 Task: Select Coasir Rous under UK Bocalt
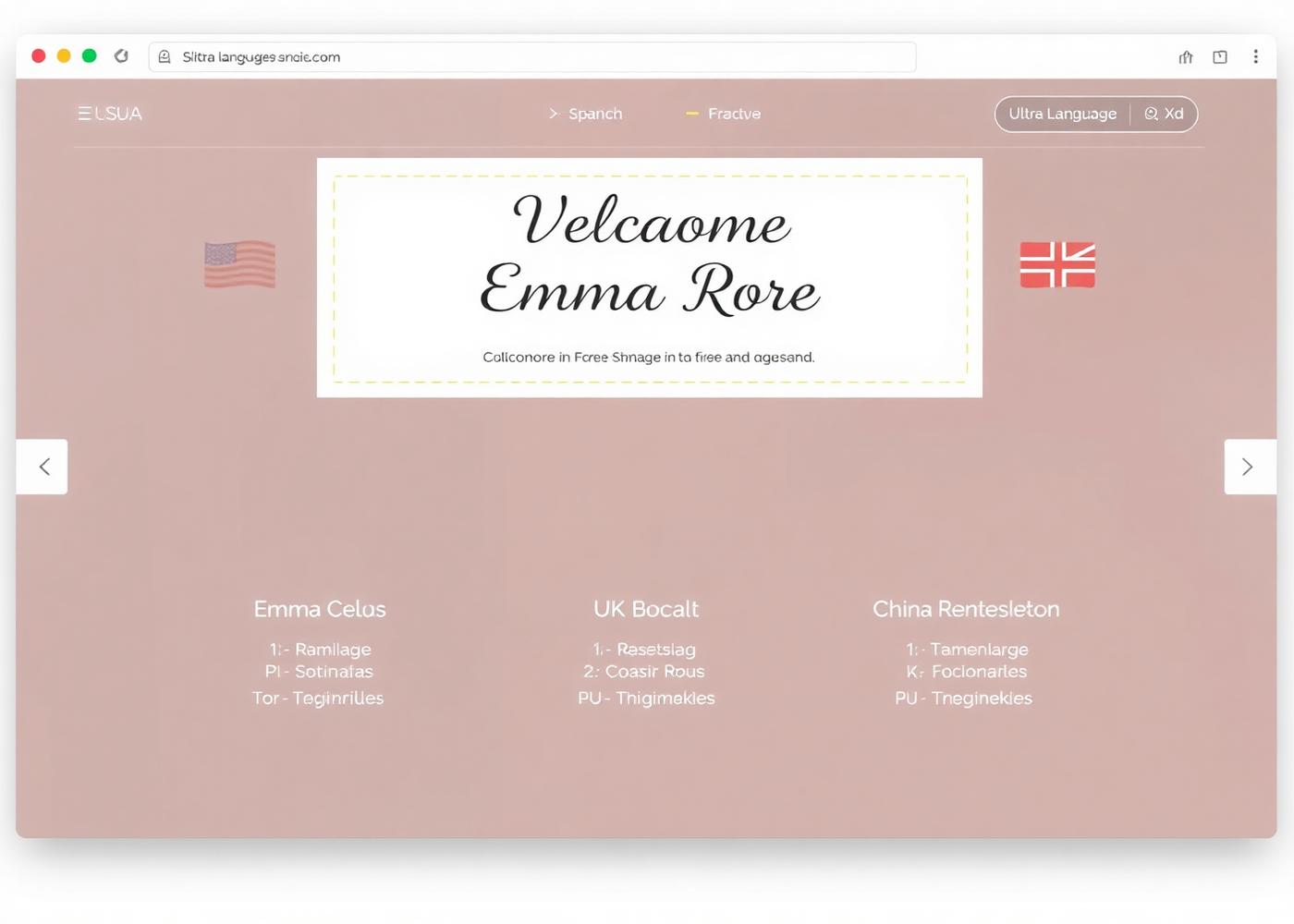pyautogui.click(x=644, y=672)
